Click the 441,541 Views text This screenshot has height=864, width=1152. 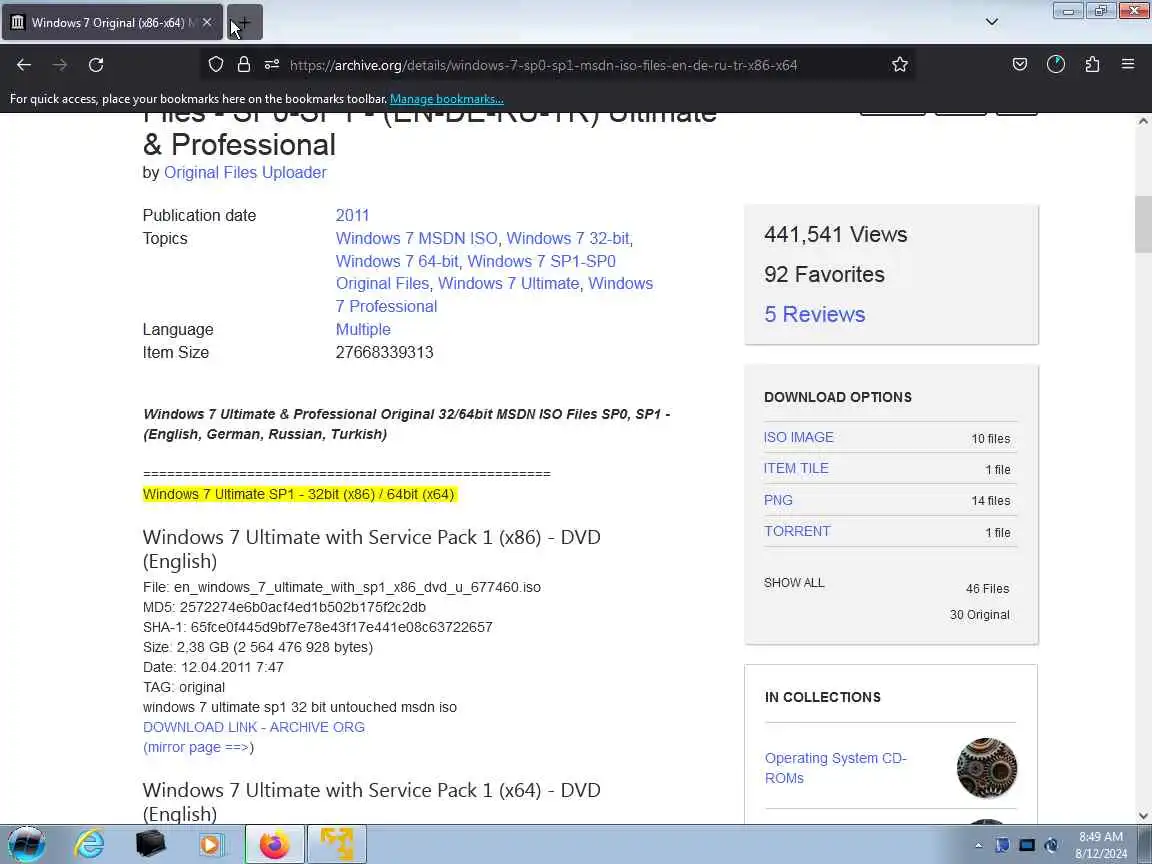[835, 234]
